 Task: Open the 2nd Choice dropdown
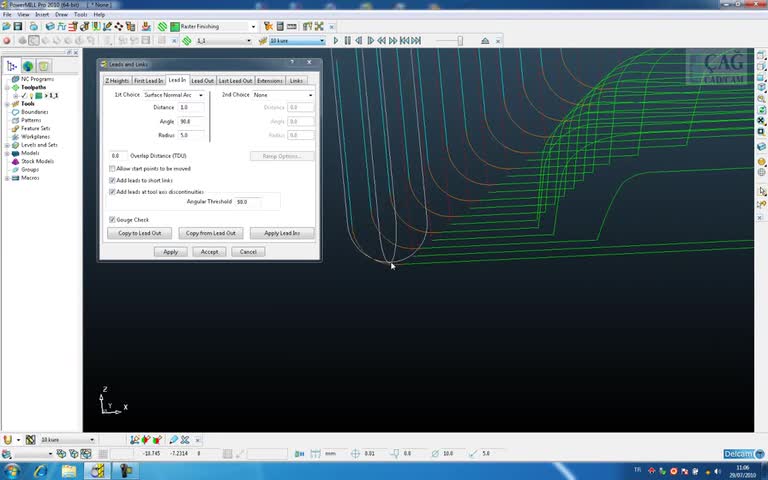[x=310, y=95]
